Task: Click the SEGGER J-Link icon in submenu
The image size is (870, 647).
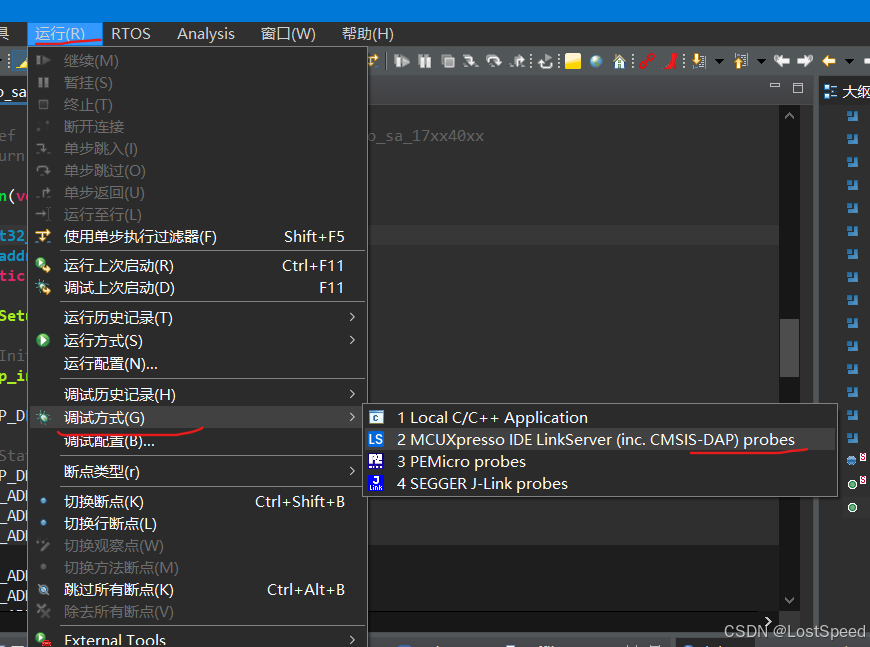Action: (376, 483)
